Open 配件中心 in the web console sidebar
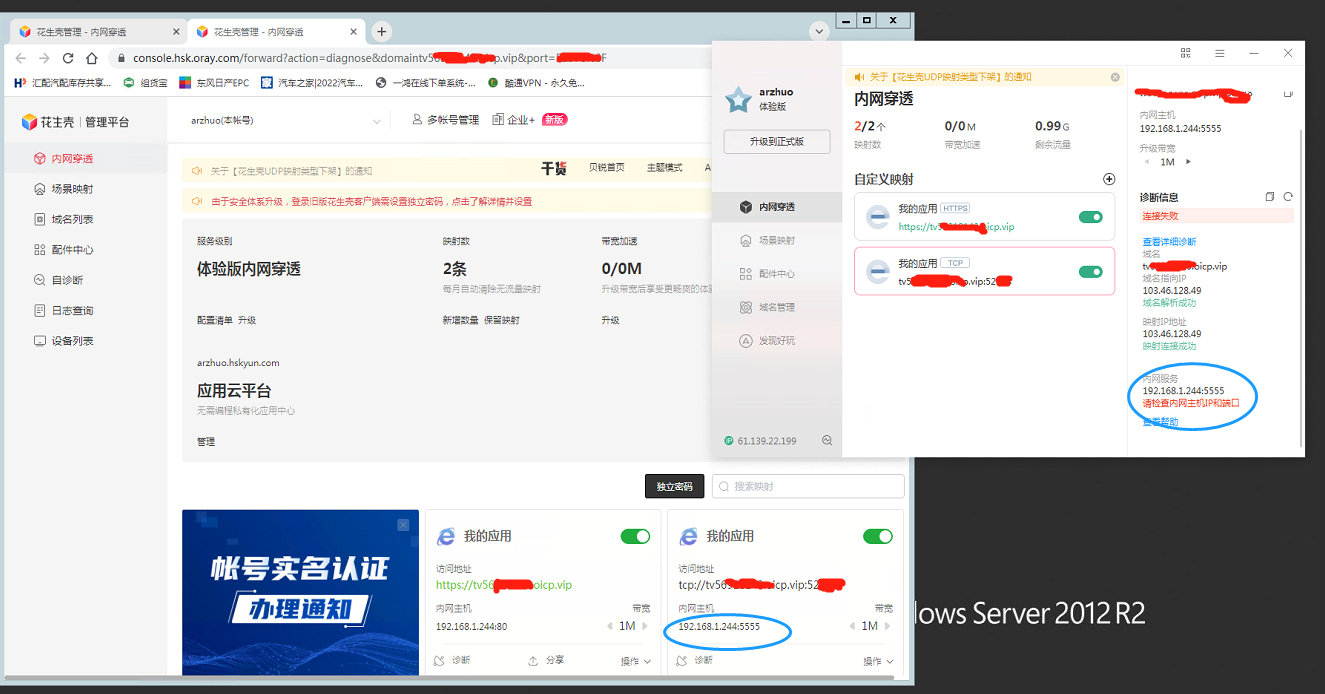 pos(72,250)
